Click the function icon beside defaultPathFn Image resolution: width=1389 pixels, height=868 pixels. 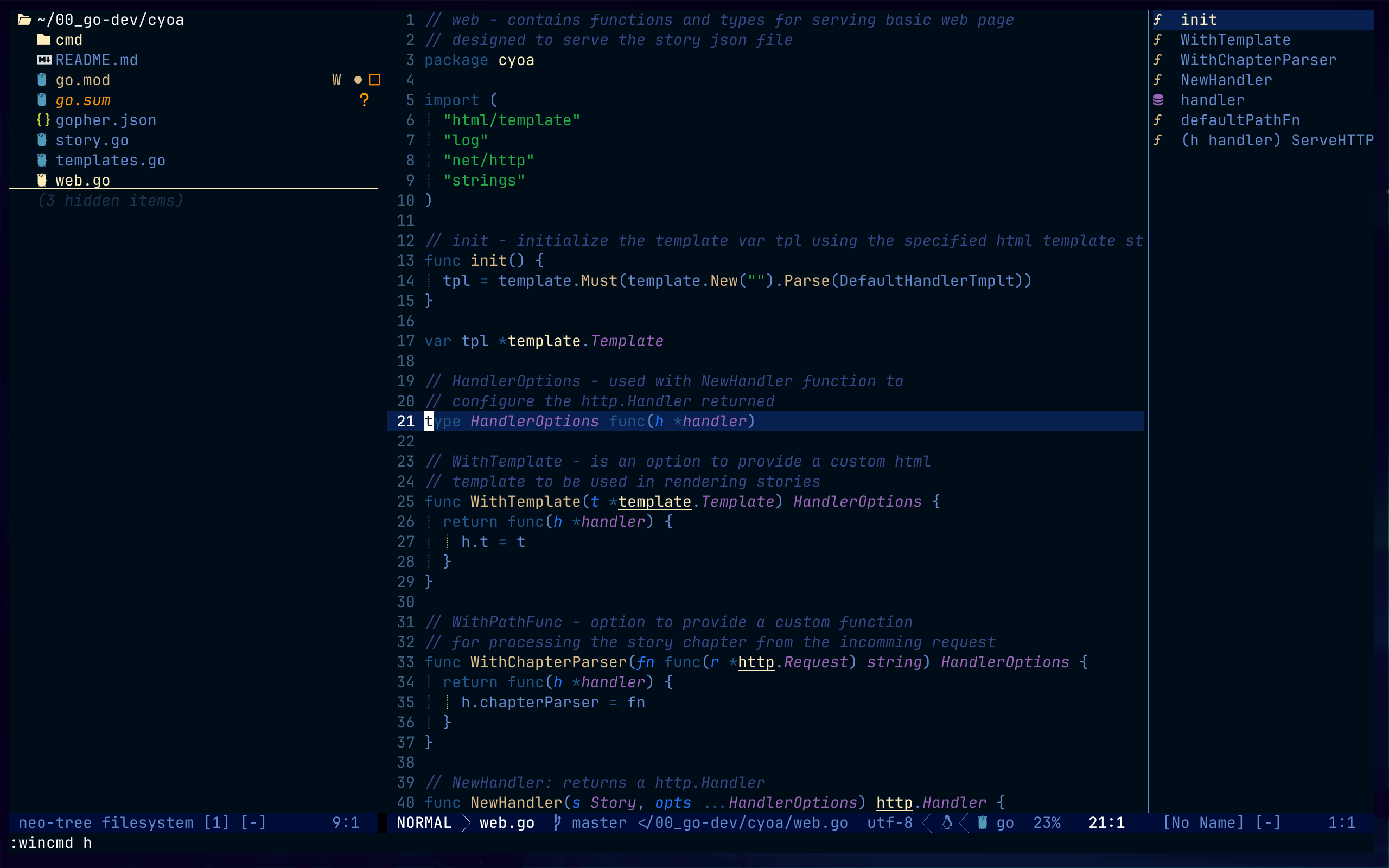click(x=1158, y=120)
